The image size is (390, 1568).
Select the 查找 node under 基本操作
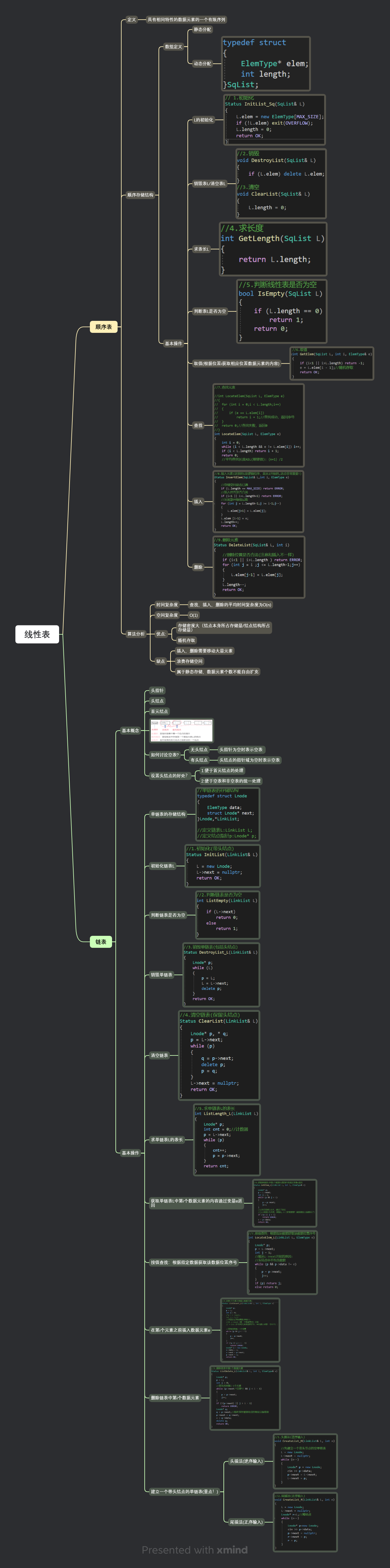click(x=198, y=425)
